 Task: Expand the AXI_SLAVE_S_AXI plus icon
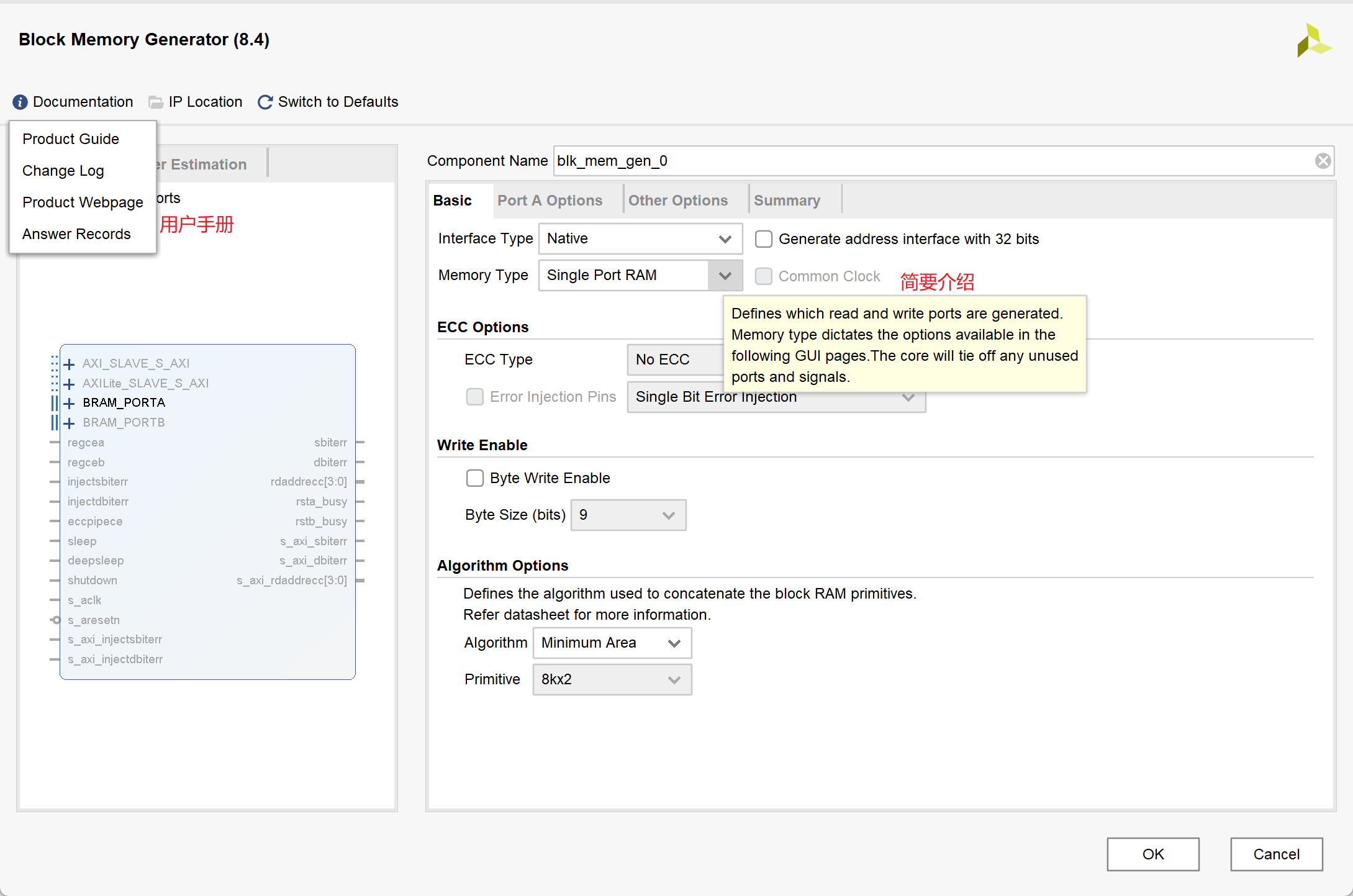pos(70,364)
